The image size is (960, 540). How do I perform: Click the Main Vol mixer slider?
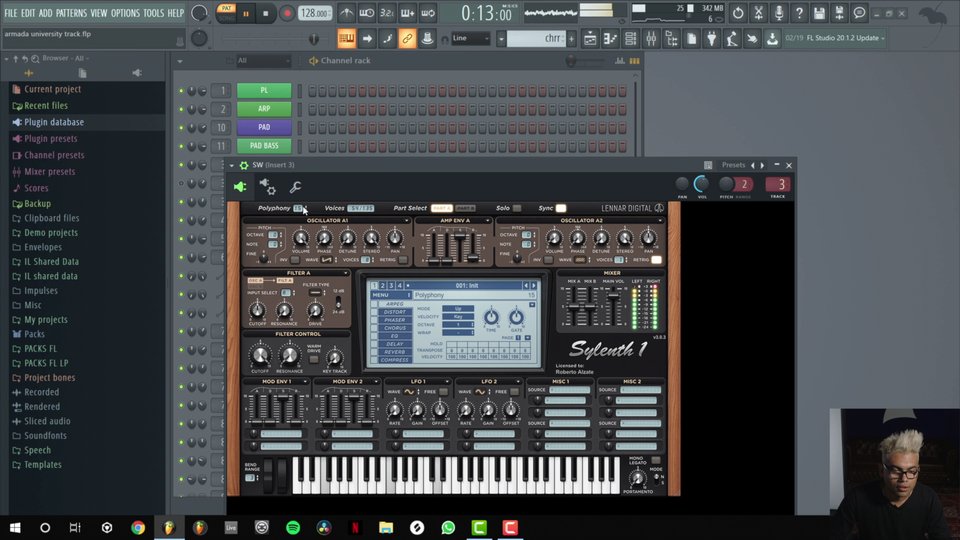[613, 306]
